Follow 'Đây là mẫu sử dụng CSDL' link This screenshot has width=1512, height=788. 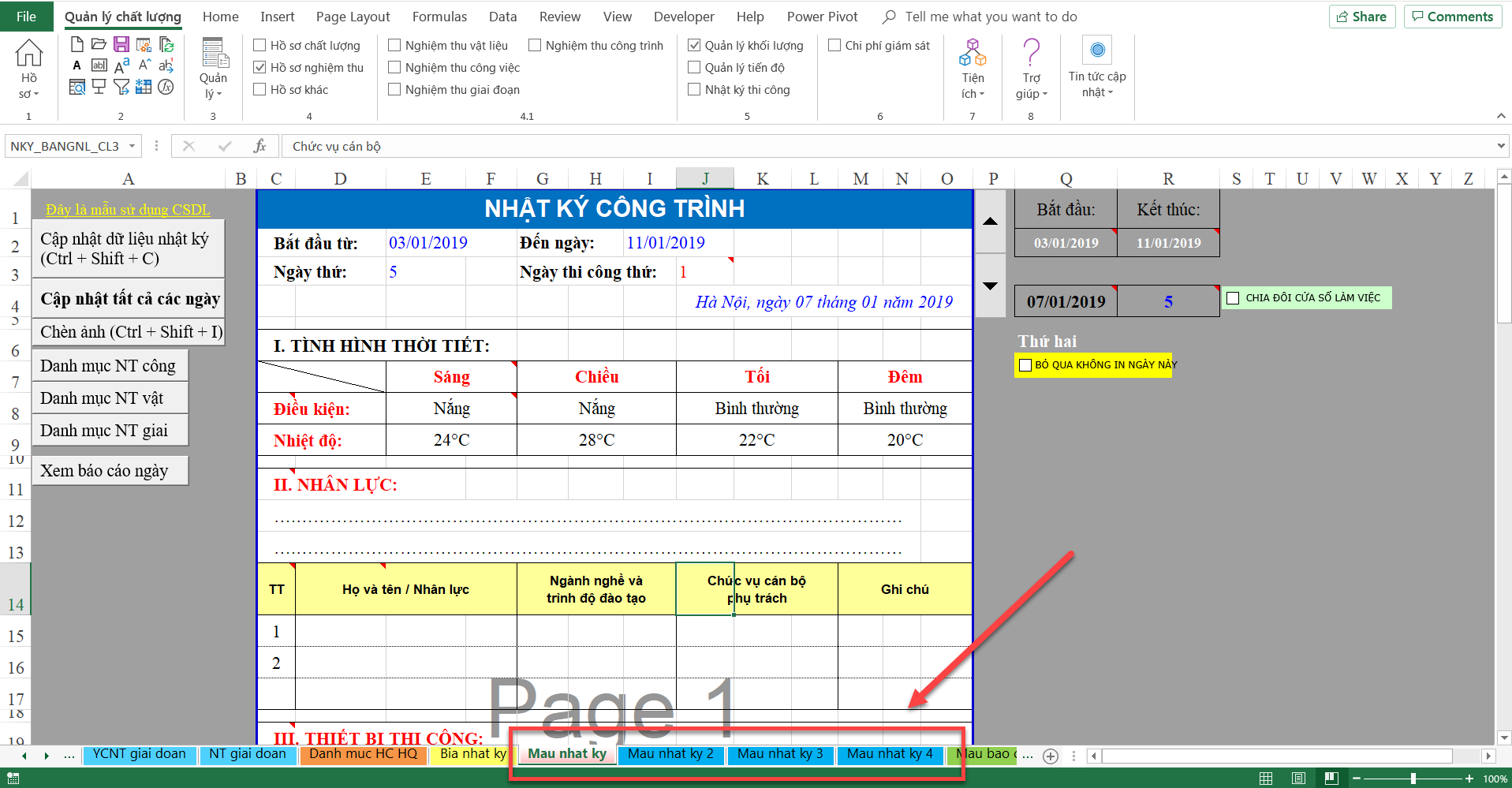(x=128, y=210)
